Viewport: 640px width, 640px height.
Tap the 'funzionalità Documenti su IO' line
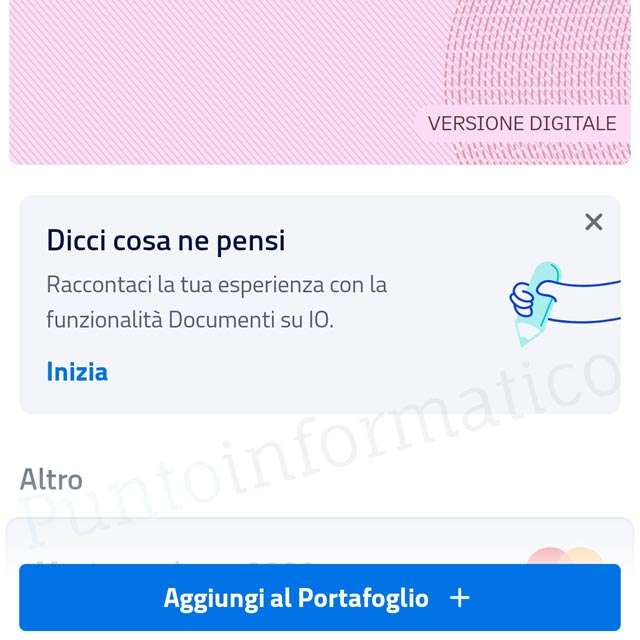(x=190, y=320)
